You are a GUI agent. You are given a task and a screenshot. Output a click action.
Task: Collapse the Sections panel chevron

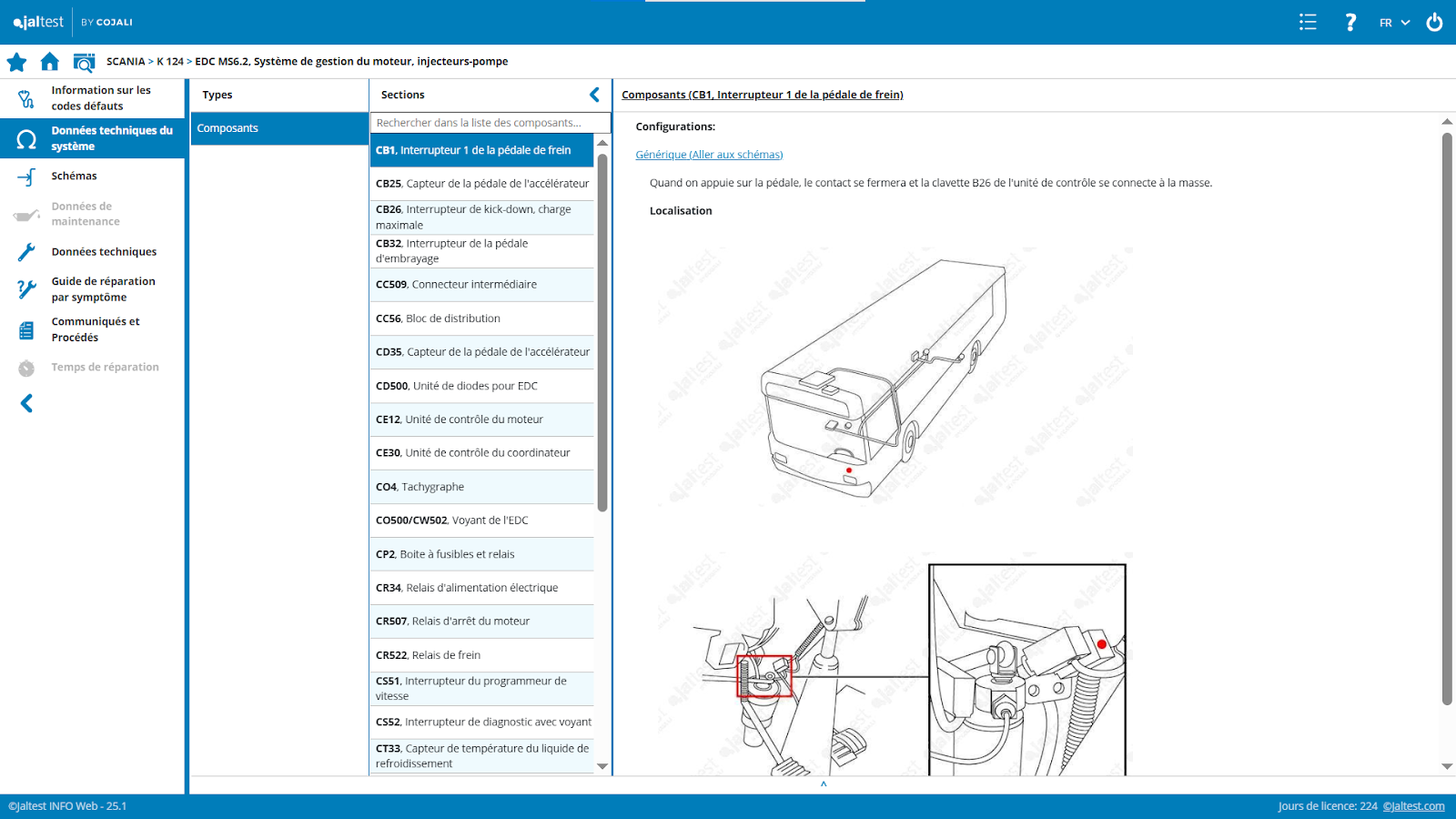coord(594,95)
